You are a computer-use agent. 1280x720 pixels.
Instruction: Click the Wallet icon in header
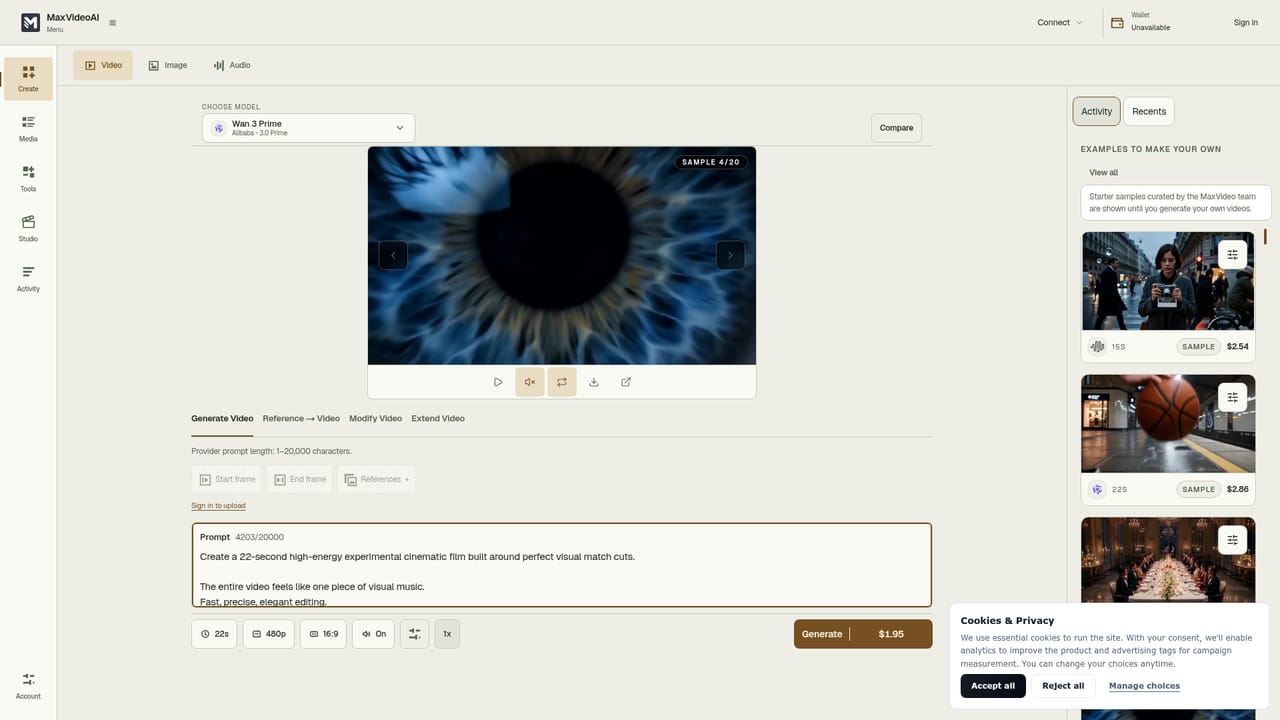1118,22
